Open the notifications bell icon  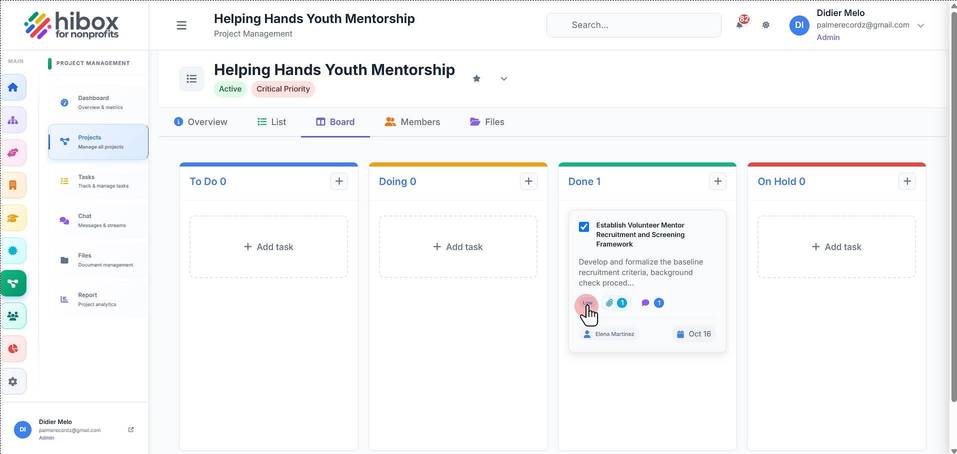pyautogui.click(x=740, y=24)
